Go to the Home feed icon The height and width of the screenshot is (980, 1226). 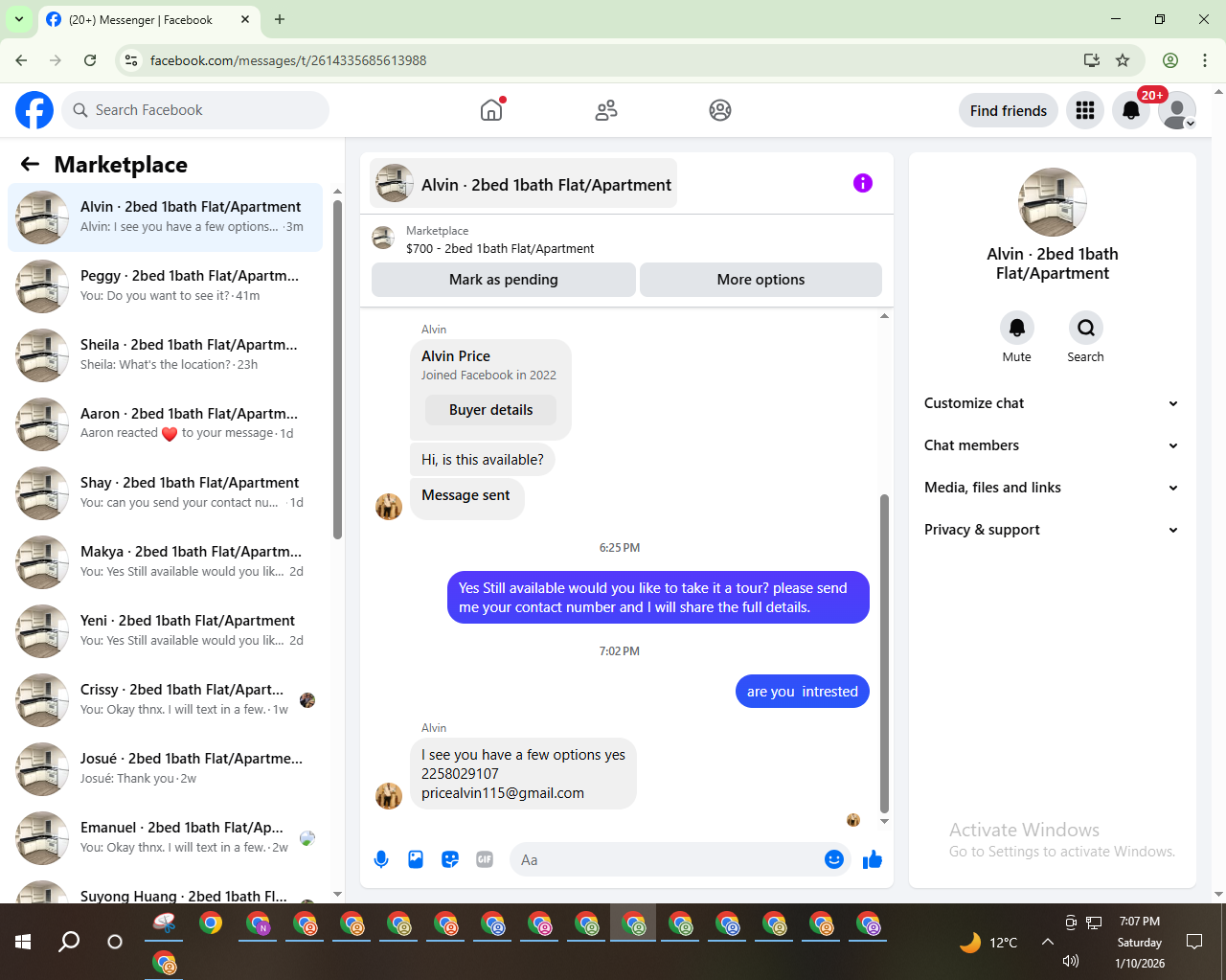[x=491, y=110]
